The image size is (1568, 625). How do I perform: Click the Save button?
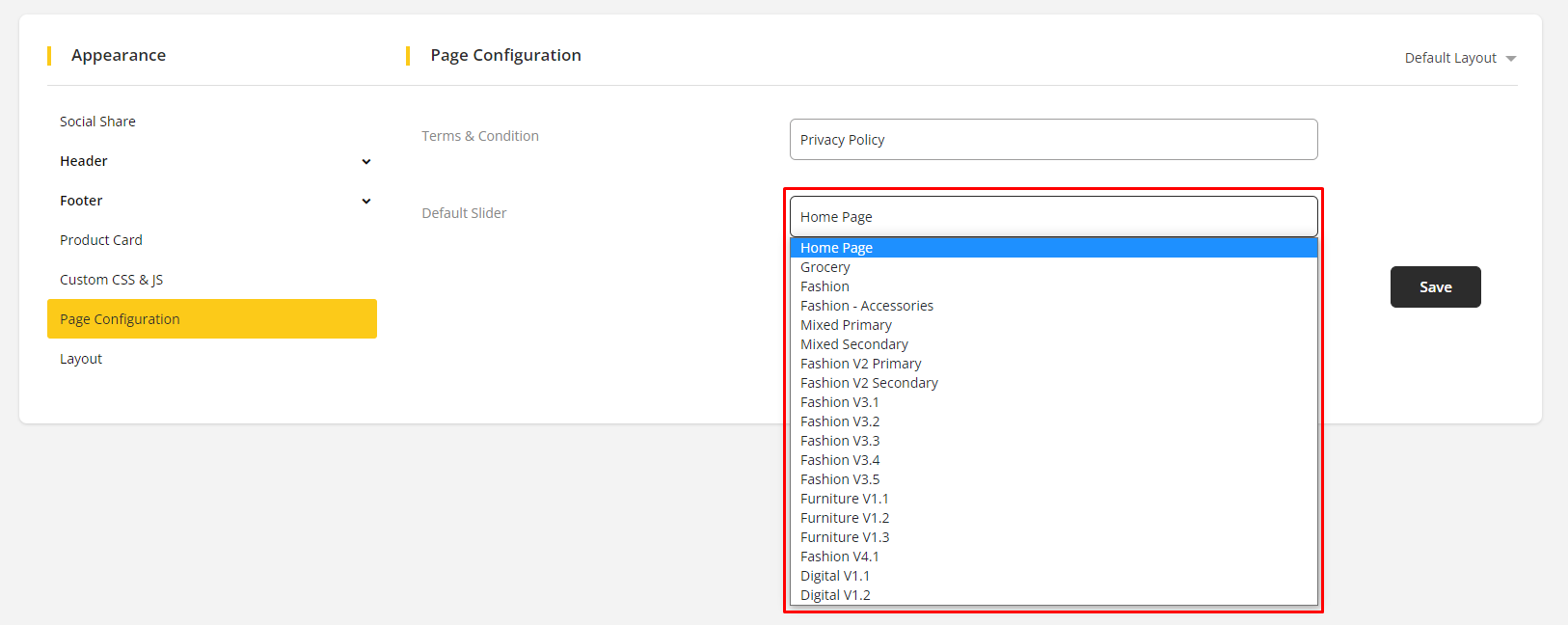coord(1435,287)
